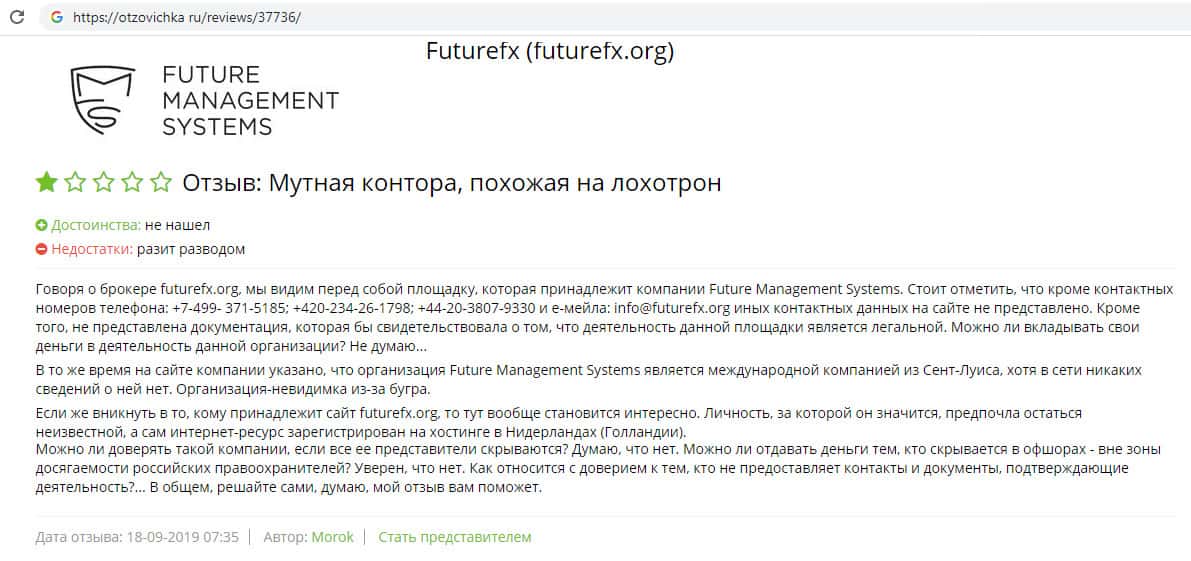Screen dimensions: 1191x561
Task: Click the FUTURE MANAGEMENT SYSTEMS logo text
Action: click(250, 101)
